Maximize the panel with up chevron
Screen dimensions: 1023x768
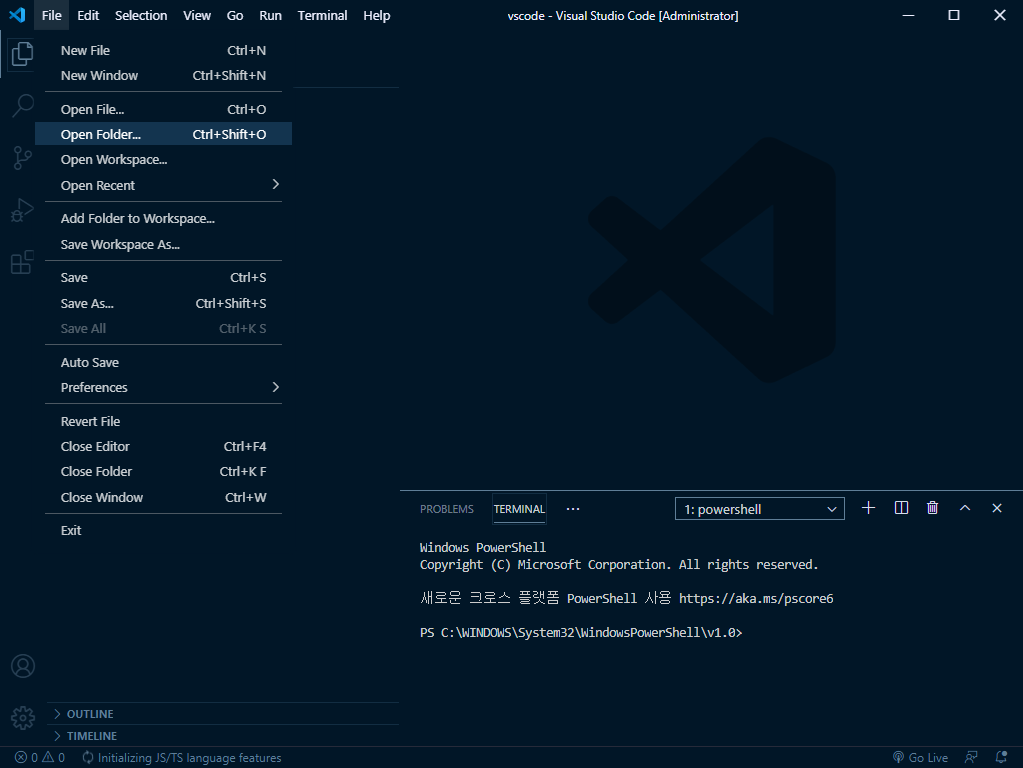(x=965, y=508)
